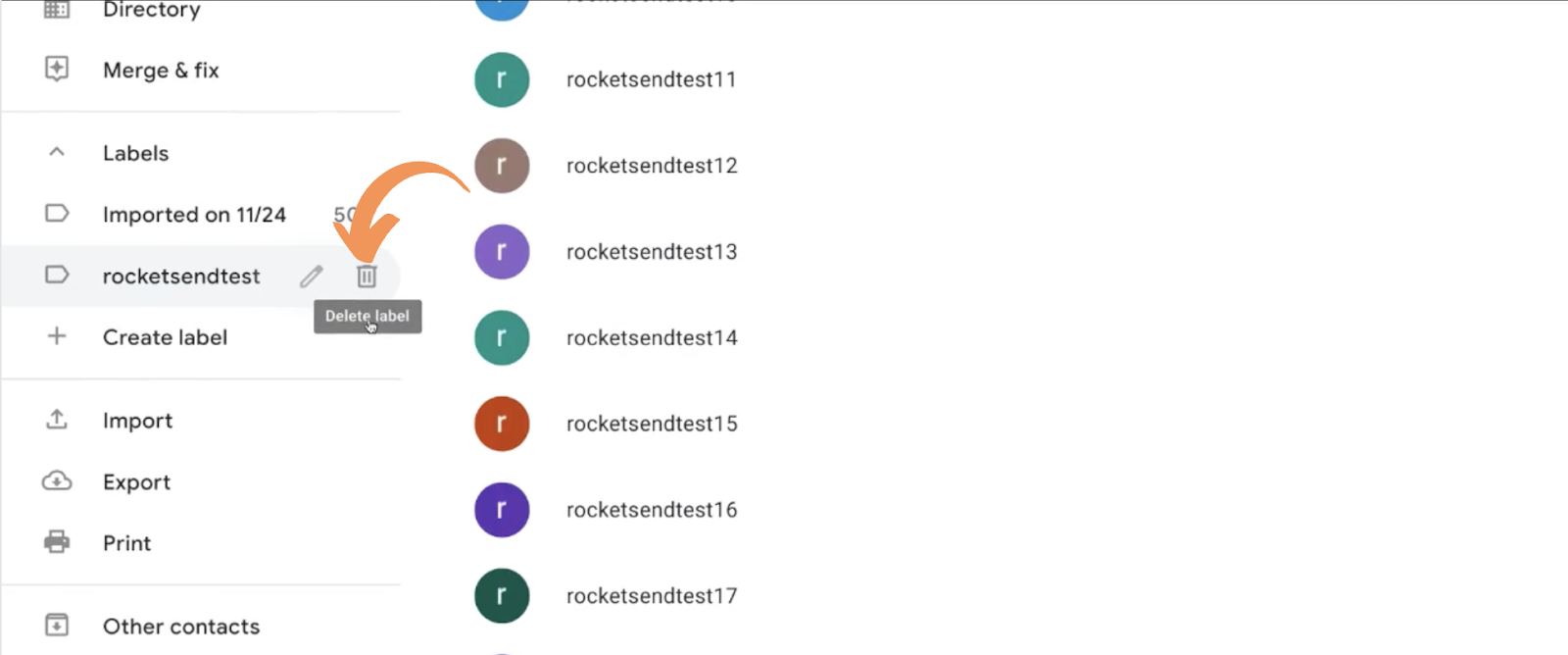This screenshot has height=655, width=1568.
Task: Open the rocketsendtest label
Action: (x=181, y=276)
